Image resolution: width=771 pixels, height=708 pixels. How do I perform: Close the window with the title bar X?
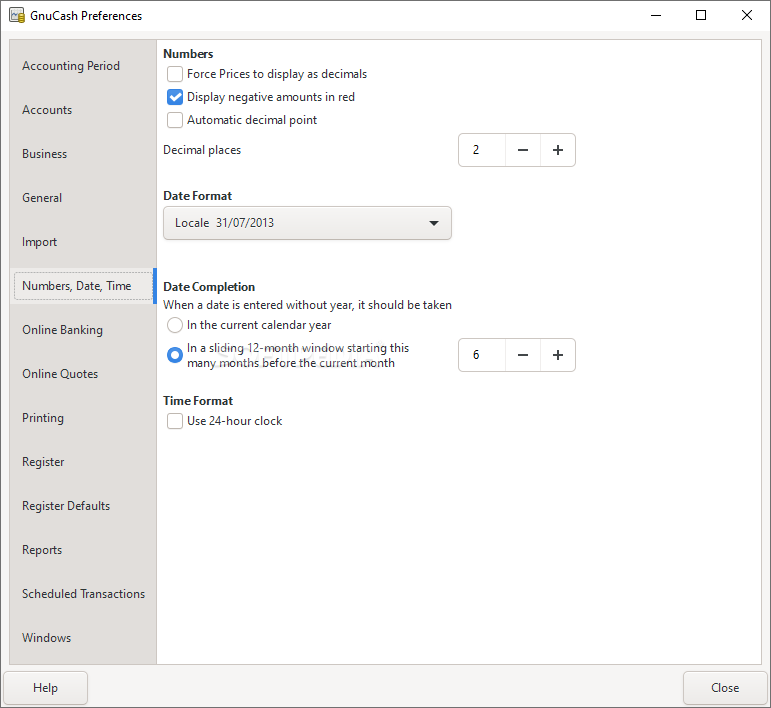coord(747,15)
